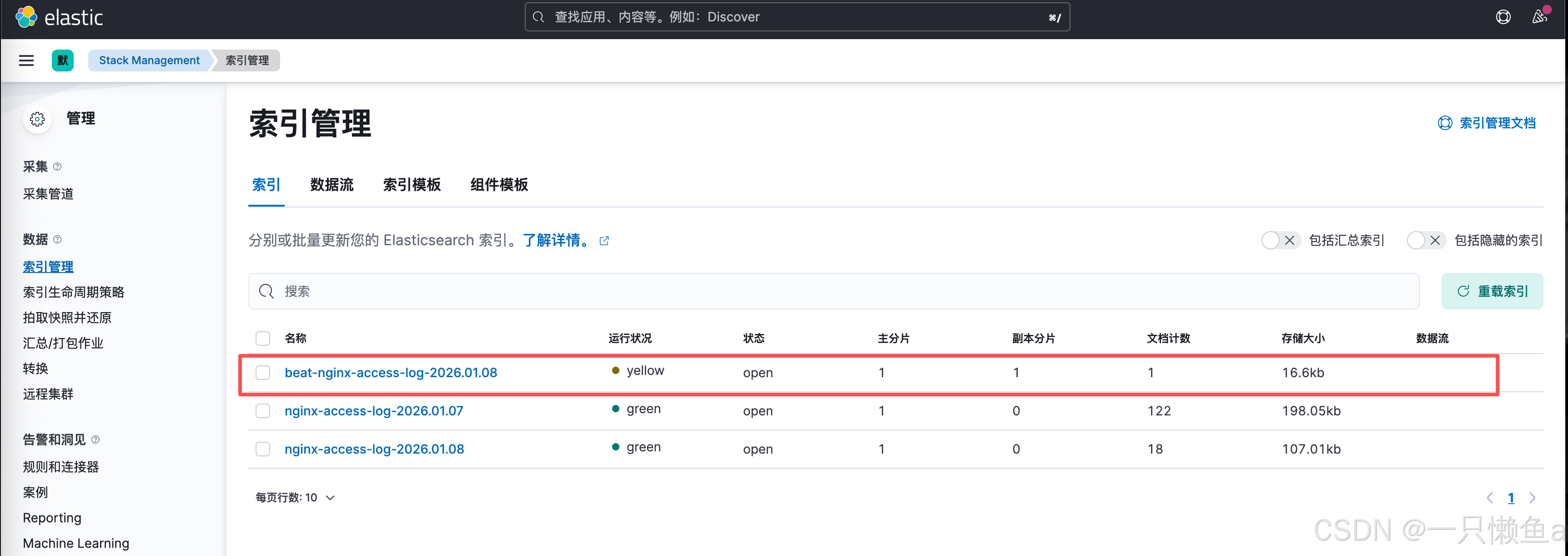Click the Elastic logo icon
Viewport: 1568px width, 556px height.
(26, 17)
